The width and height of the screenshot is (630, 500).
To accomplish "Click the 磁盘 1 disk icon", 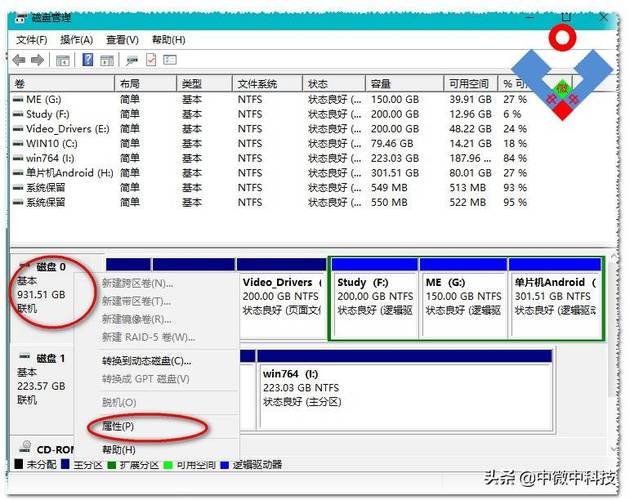I will [25, 357].
